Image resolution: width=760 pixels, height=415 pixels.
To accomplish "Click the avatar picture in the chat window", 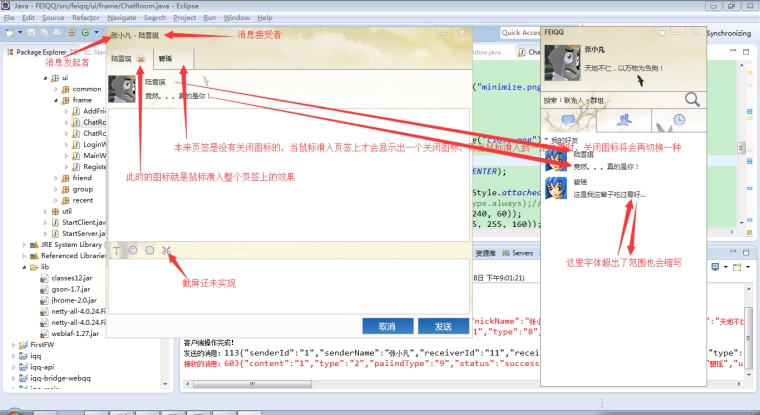I will pos(122,89).
